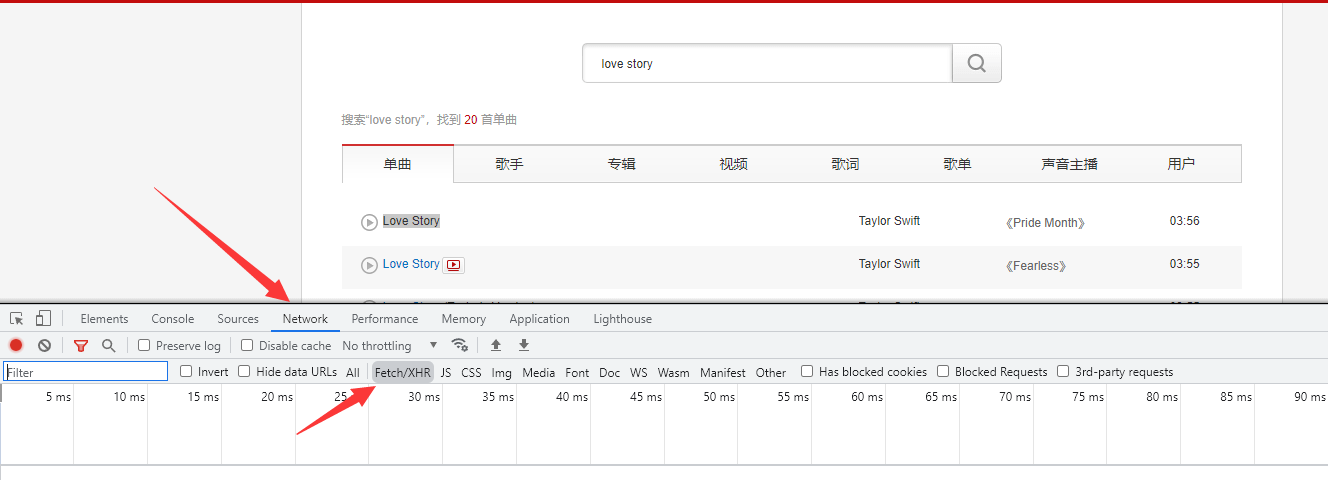Filter requests by Manifest type
The width and height of the screenshot is (1328, 480).
723,372
